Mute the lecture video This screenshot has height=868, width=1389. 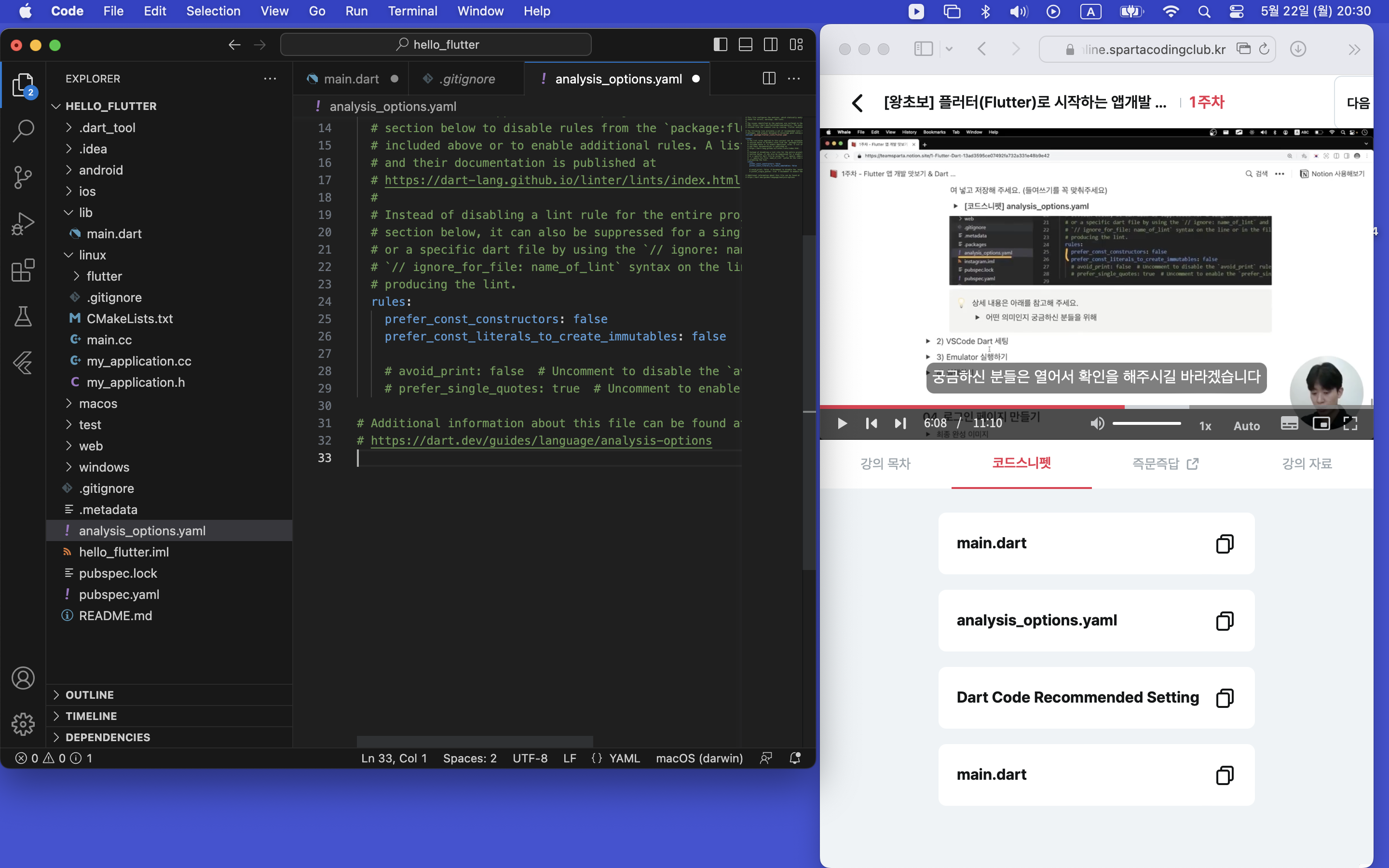pyautogui.click(x=1097, y=424)
